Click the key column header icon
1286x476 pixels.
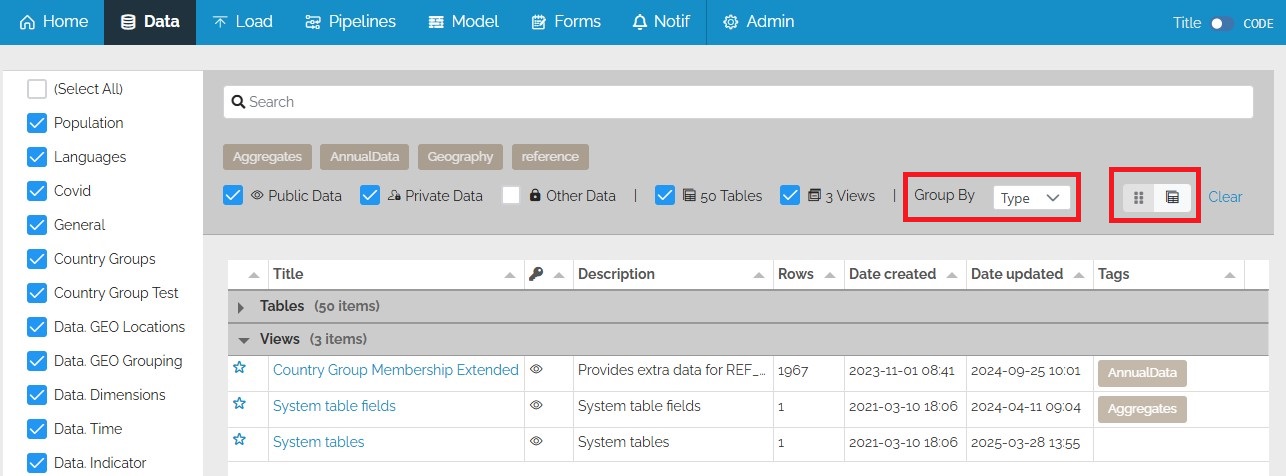pos(536,274)
